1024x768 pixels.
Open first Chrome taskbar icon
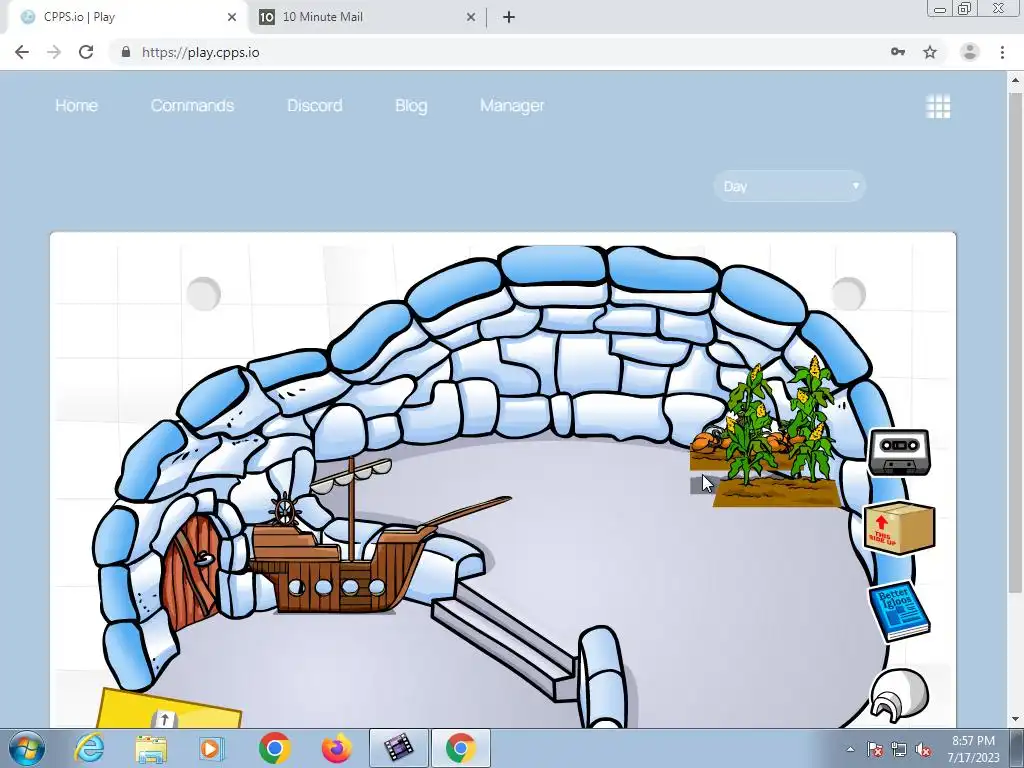click(x=274, y=748)
